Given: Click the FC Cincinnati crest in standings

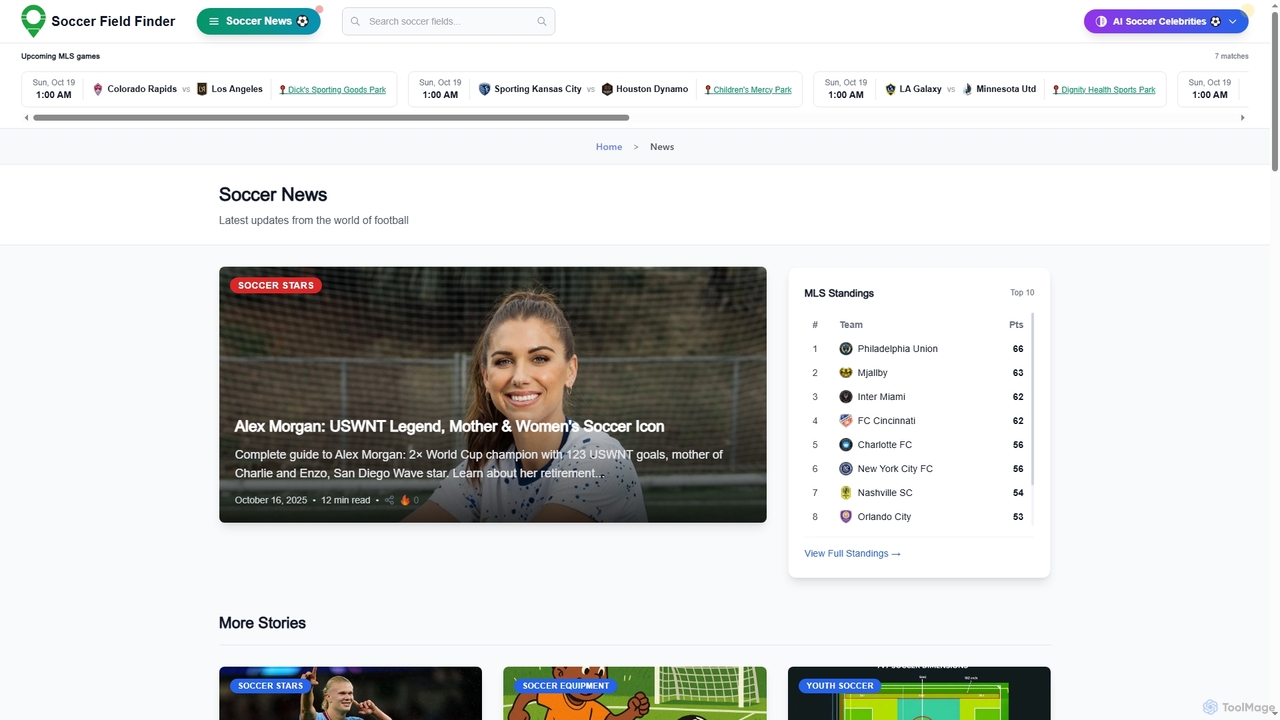Looking at the screenshot, I should point(846,421).
